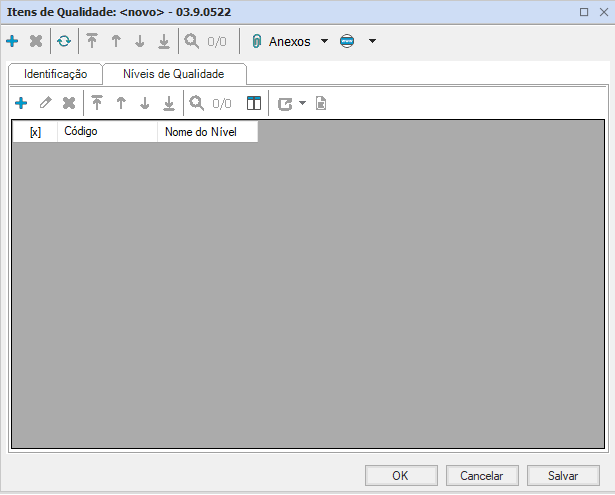Click the pencil edit icon in inner toolbar

click(x=45, y=103)
